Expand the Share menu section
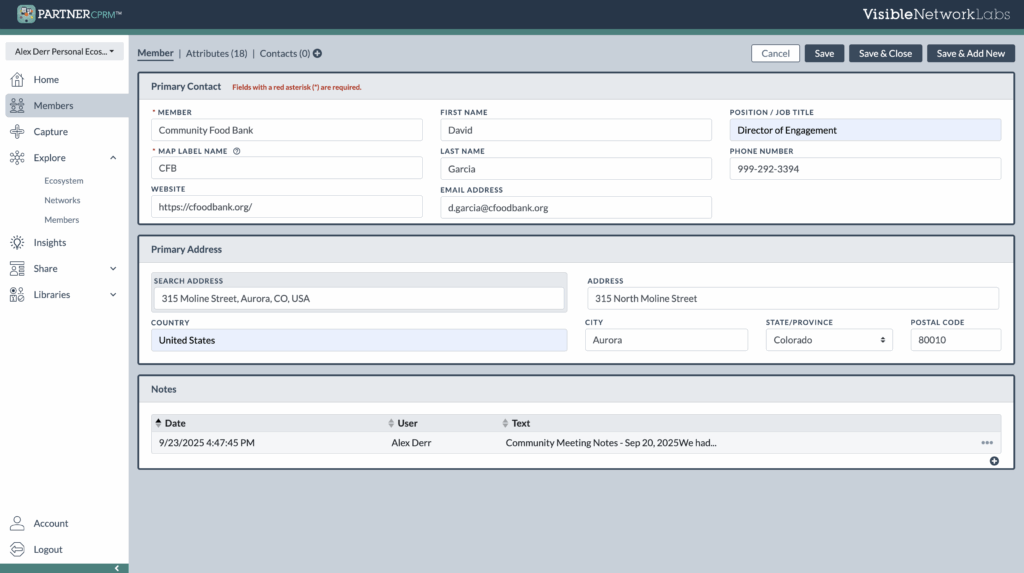1024x573 pixels. 113,269
